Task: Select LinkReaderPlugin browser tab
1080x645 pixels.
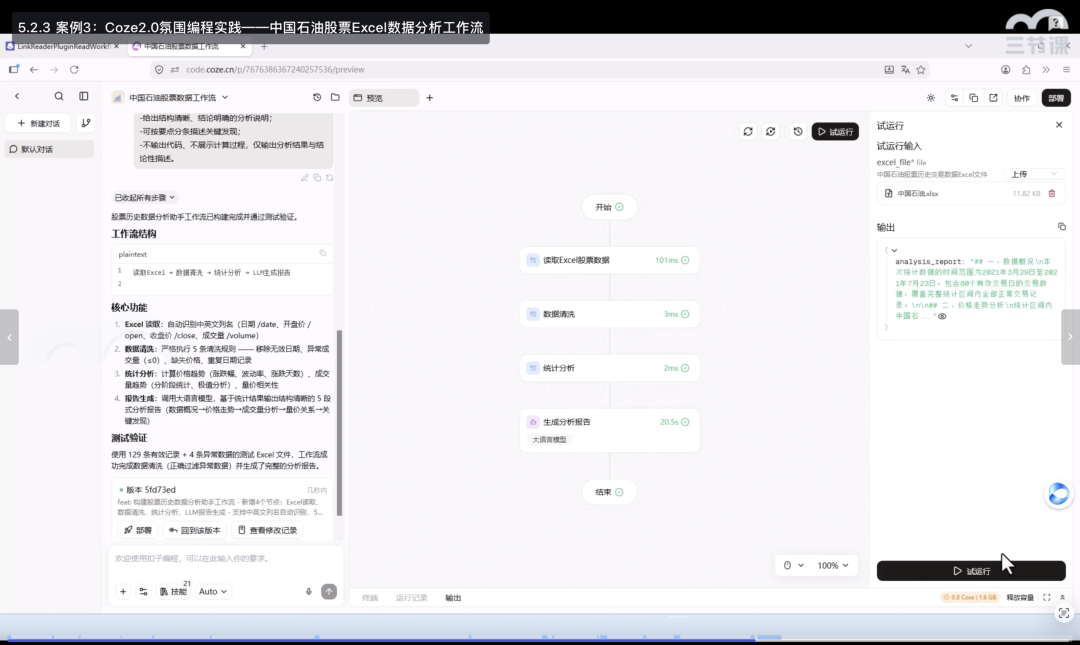Action: (x=62, y=46)
